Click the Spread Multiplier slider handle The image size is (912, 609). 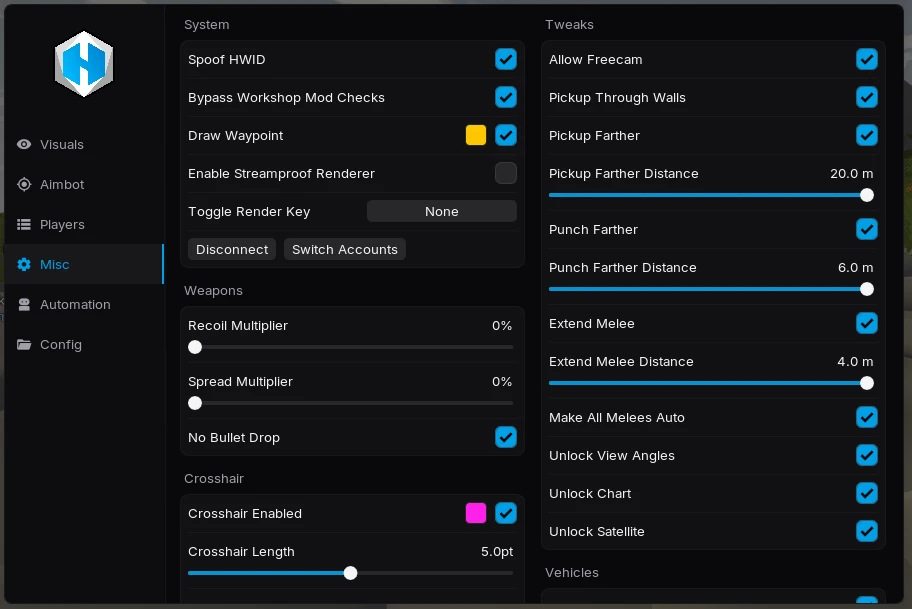[195, 403]
